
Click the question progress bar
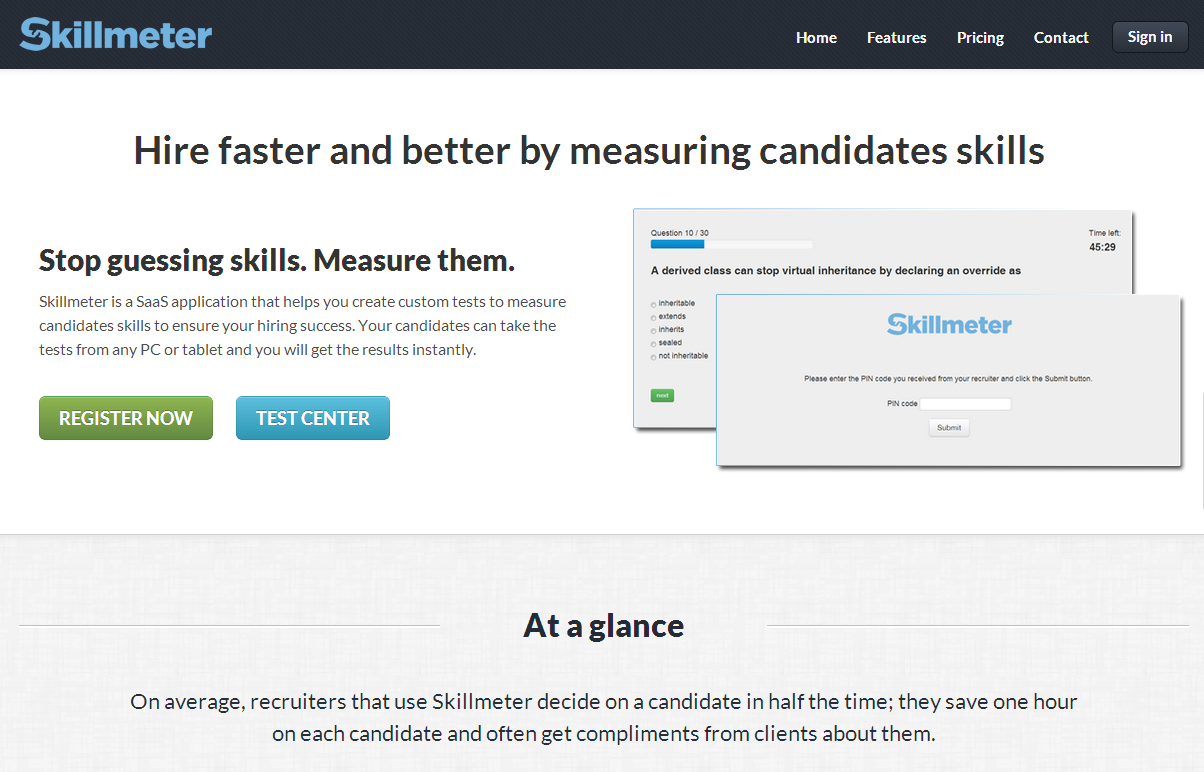tap(732, 244)
